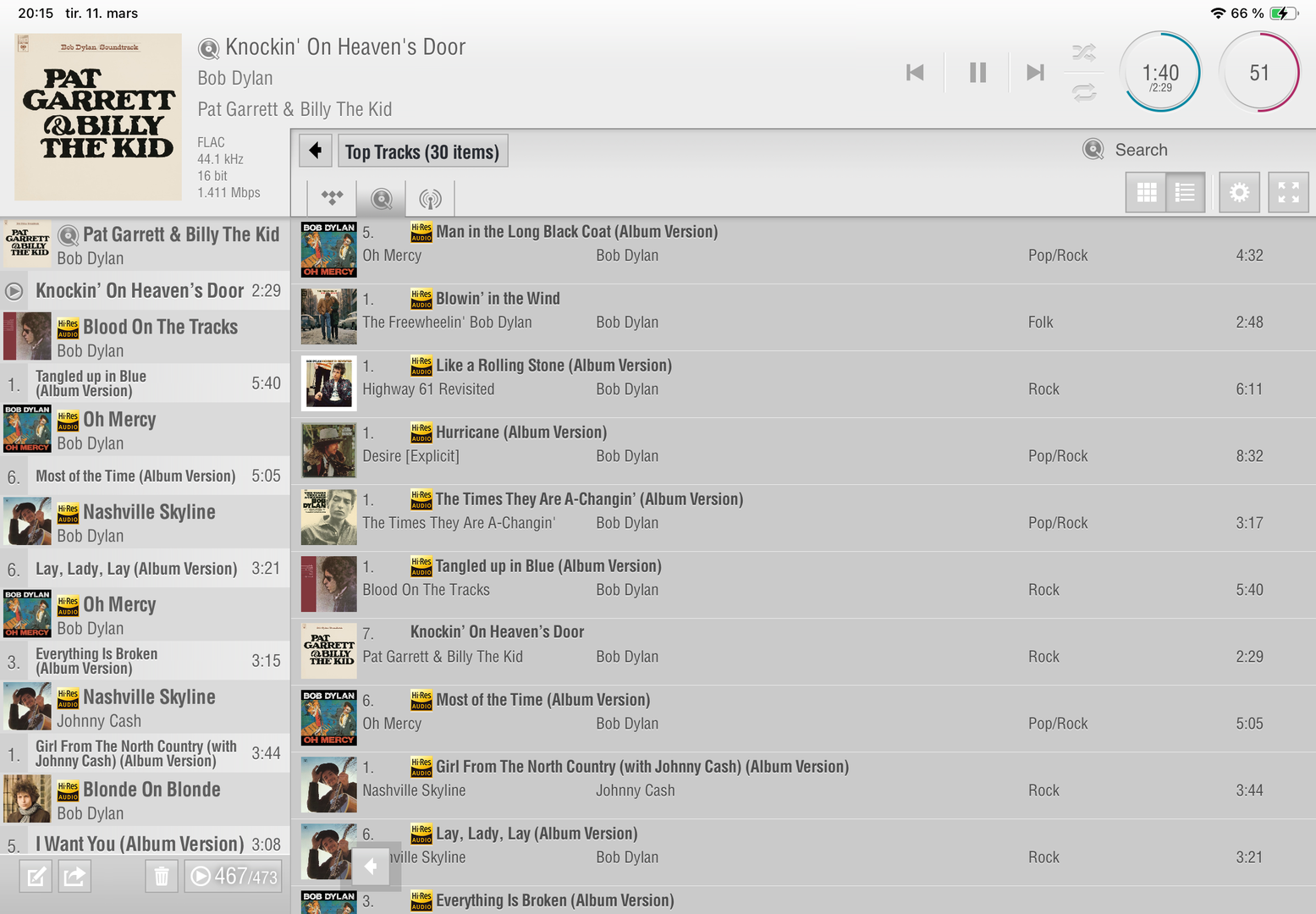This screenshot has width=1316, height=914.
Task: Click the Hi-Res badge on Everything Is Broken in Top Tracks
Action: (x=421, y=900)
